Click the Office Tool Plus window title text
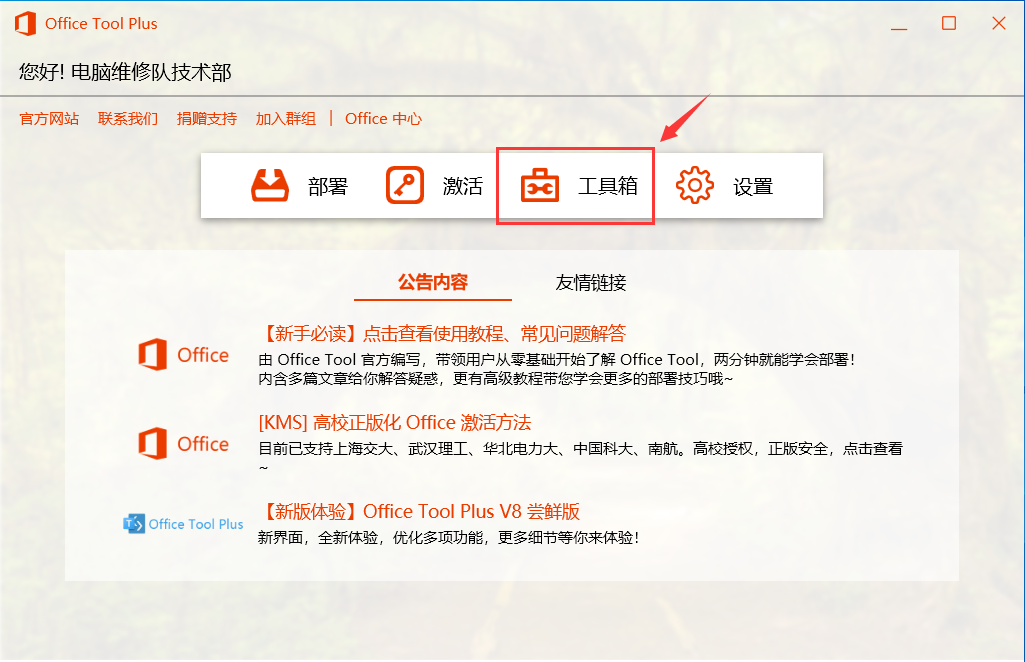 [101, 24]
